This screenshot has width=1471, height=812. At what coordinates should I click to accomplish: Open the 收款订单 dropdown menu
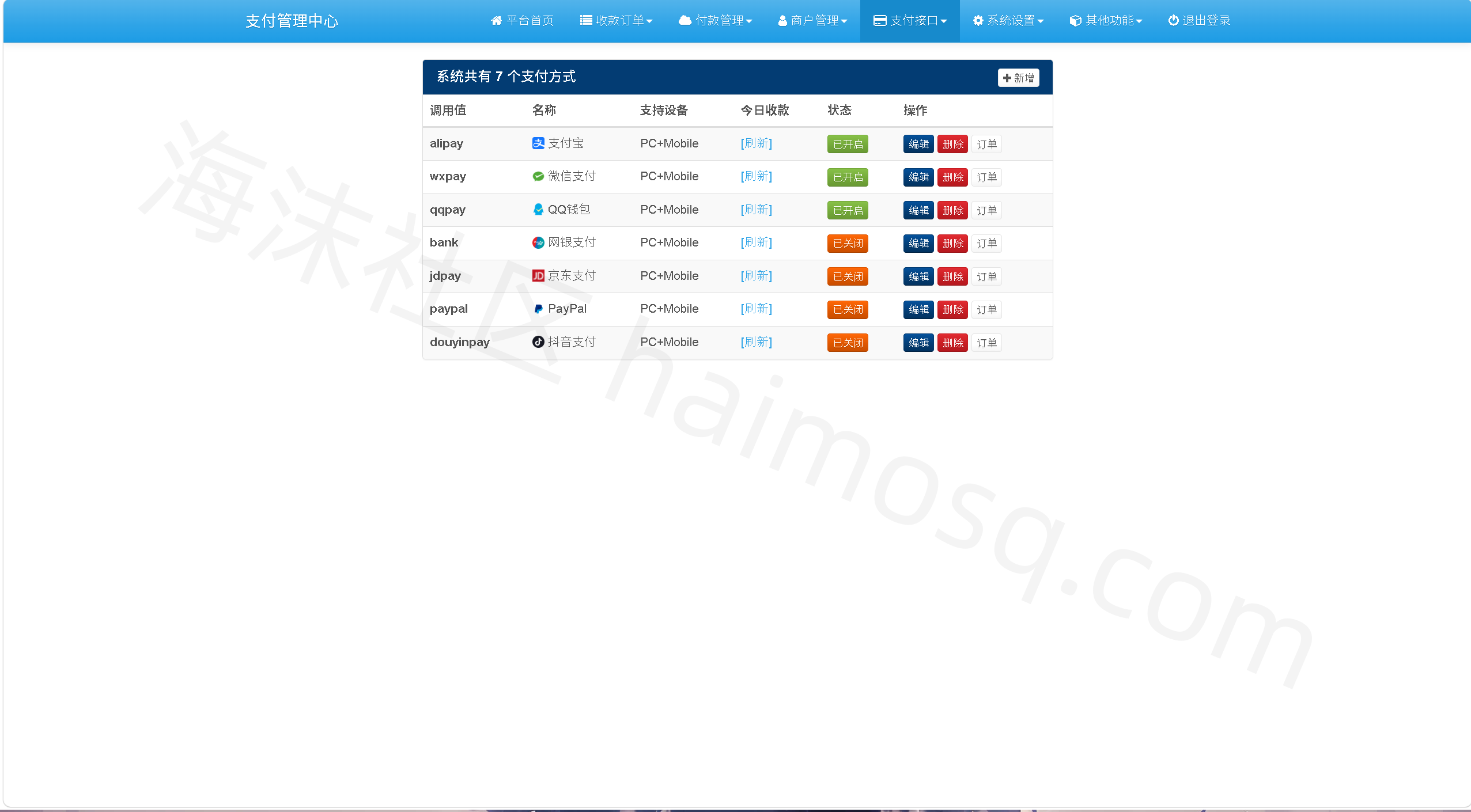point(616,21)
